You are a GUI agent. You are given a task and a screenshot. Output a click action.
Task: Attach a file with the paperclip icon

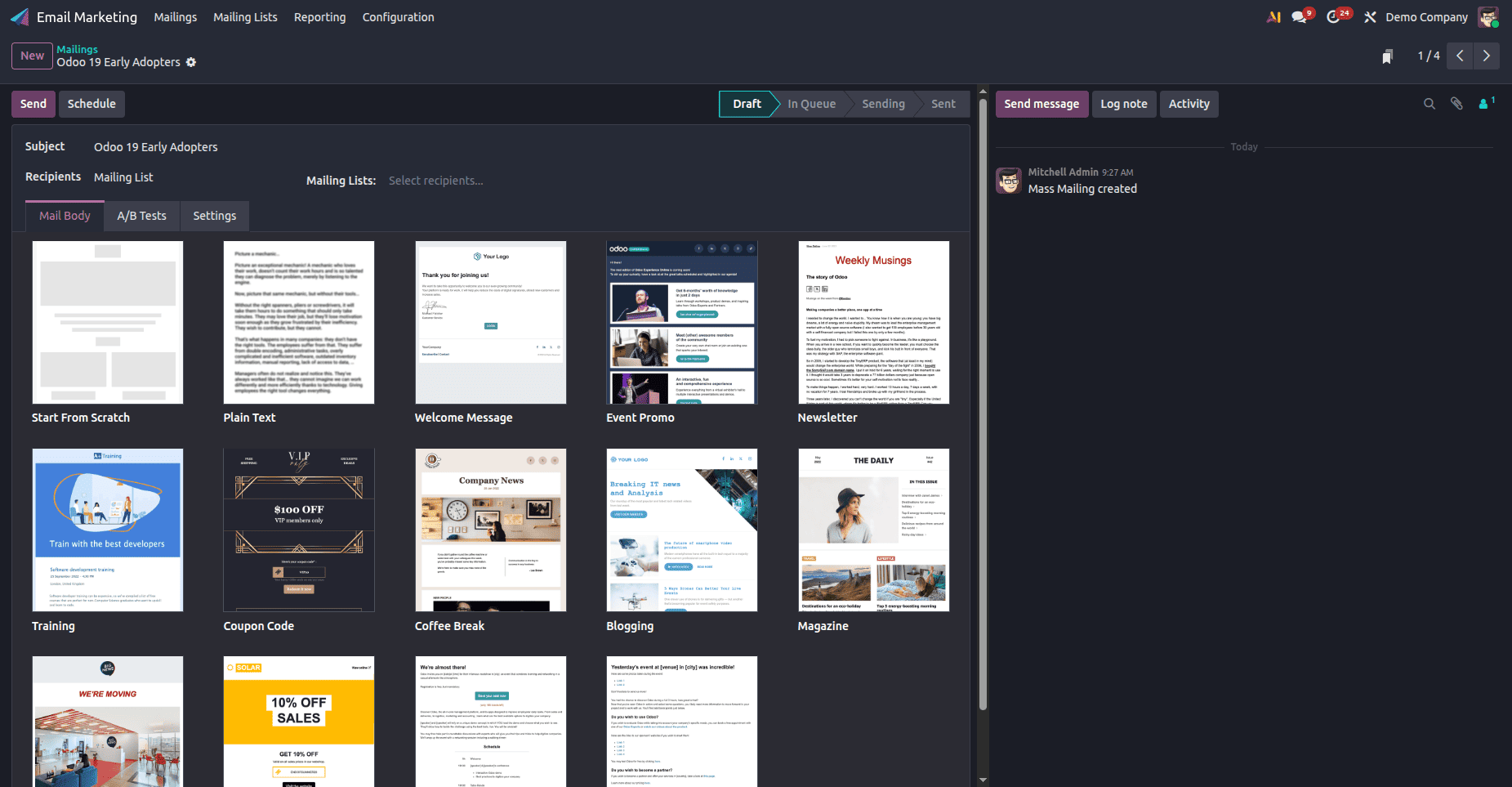pyautogui.click(x=1456, y=104)
